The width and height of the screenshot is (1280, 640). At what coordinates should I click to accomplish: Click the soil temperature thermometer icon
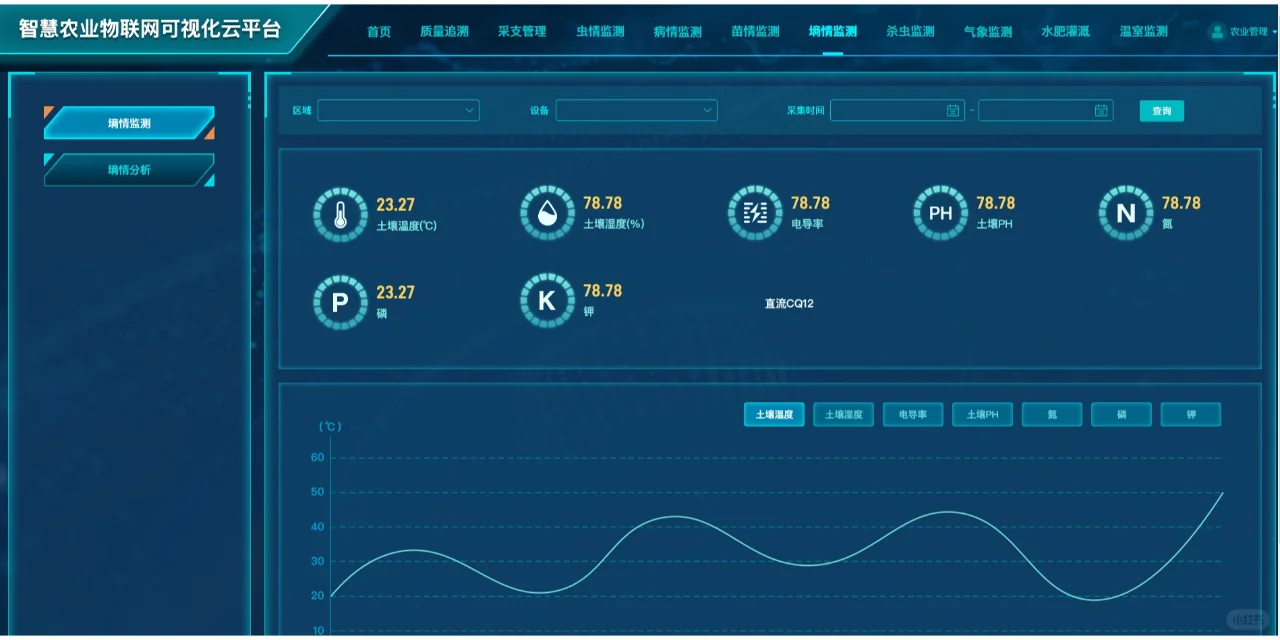(x=340, y=213)
